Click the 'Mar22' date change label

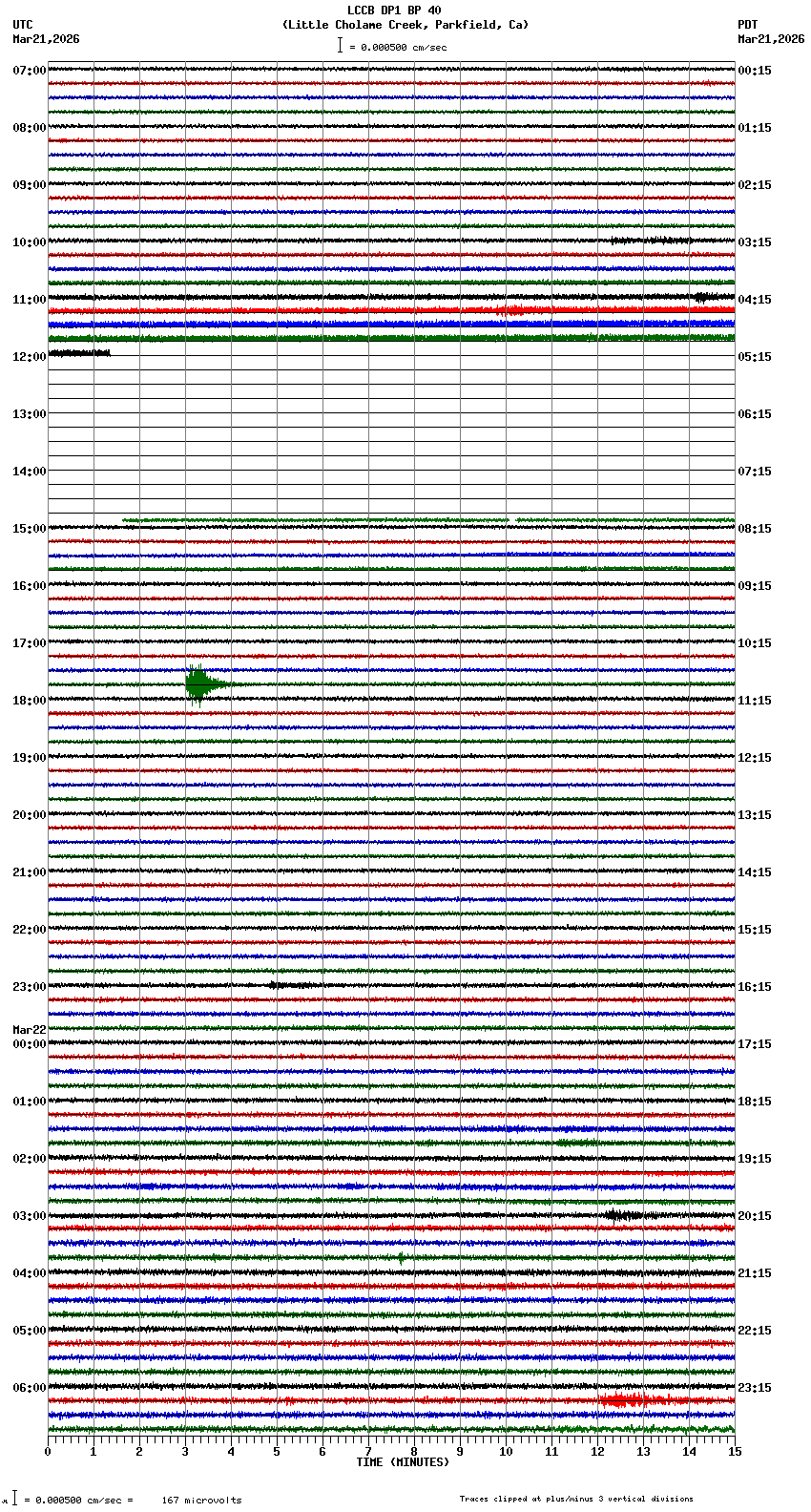coord(29,1030)
